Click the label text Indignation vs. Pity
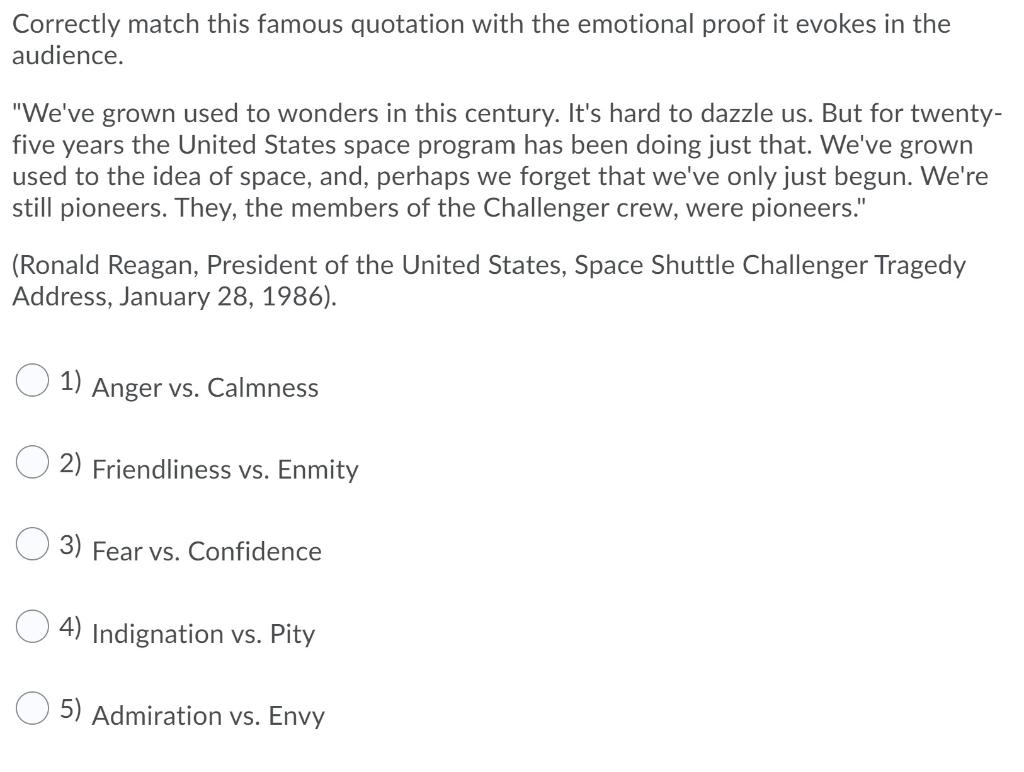The image size is (1024, 772). coord(203,634)
